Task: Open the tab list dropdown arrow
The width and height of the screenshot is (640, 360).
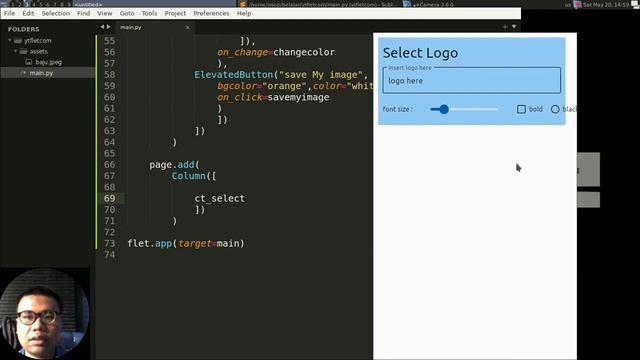Action: coord(514,27)
